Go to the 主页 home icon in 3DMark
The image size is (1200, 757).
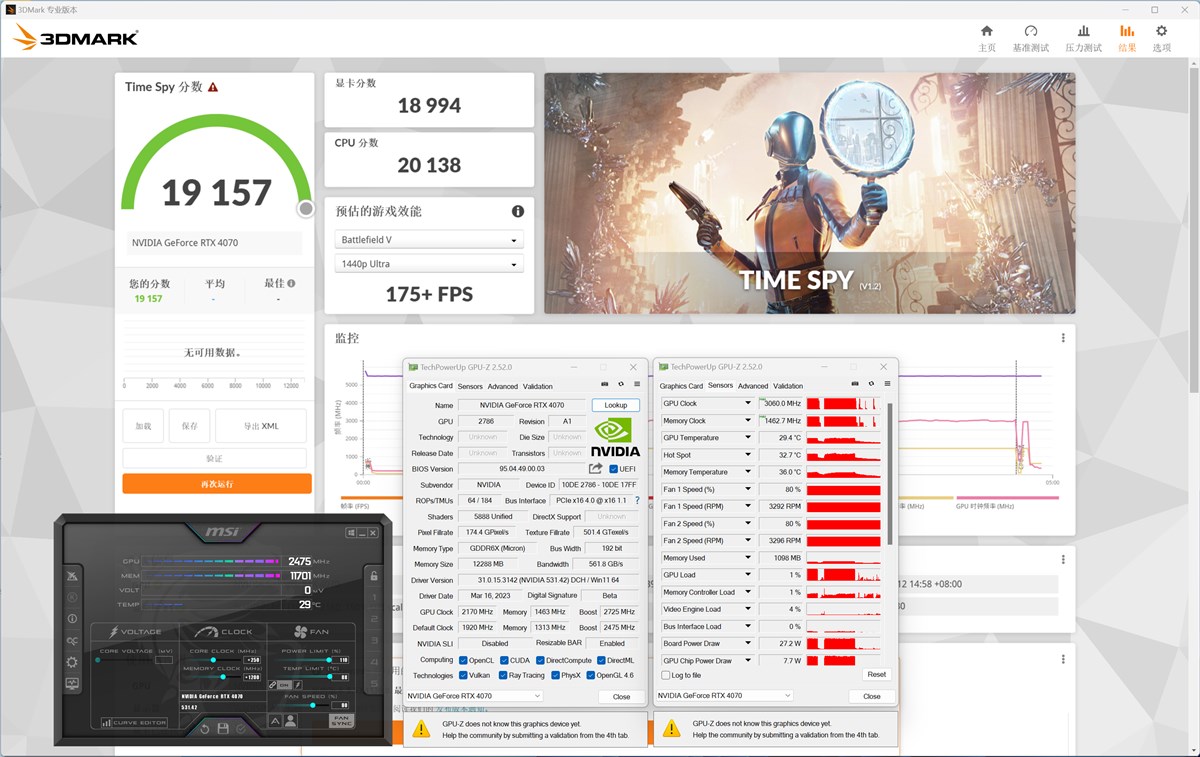(x=987, y=31)
